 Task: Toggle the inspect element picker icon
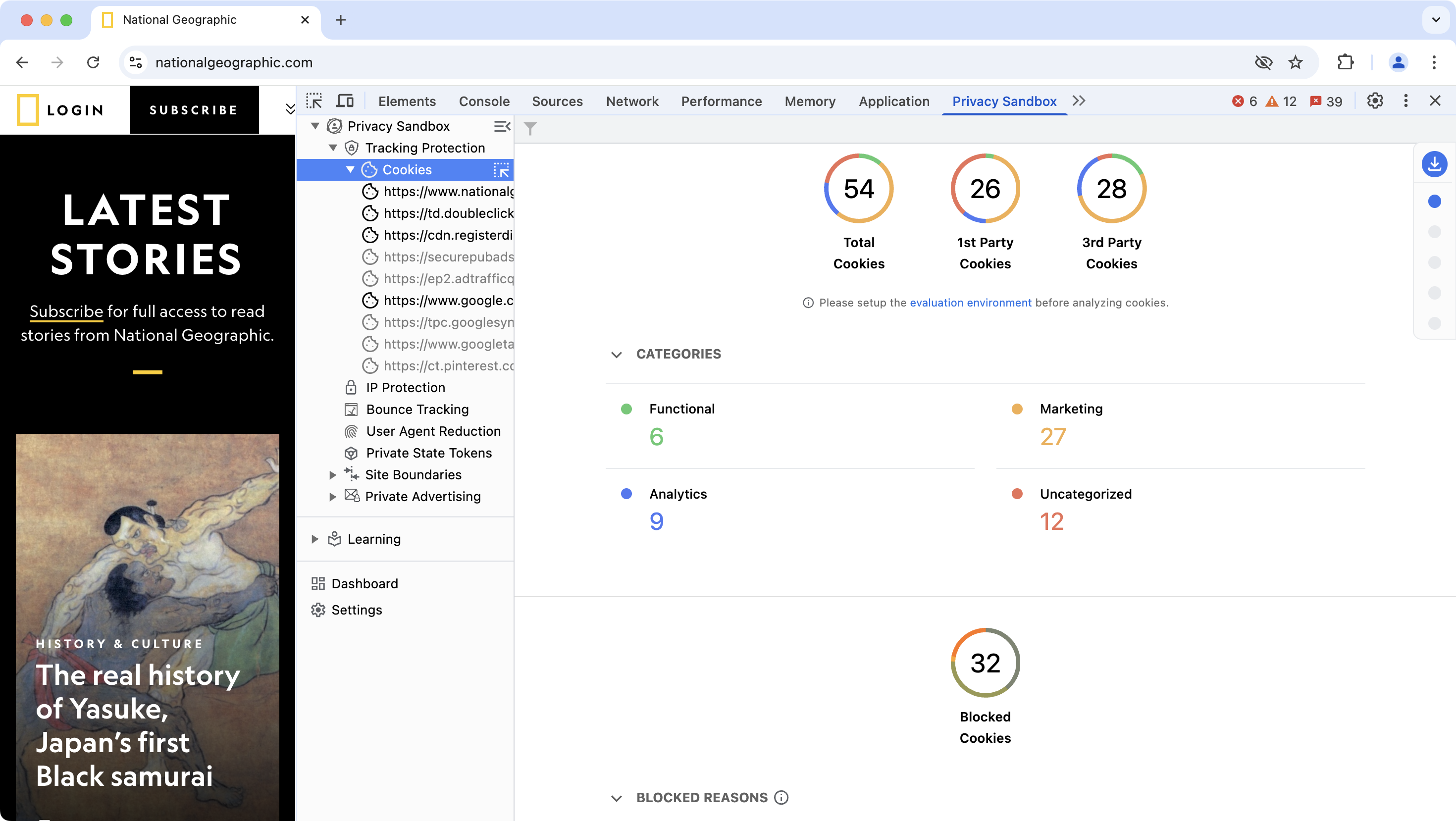click(x=314, y=101)
